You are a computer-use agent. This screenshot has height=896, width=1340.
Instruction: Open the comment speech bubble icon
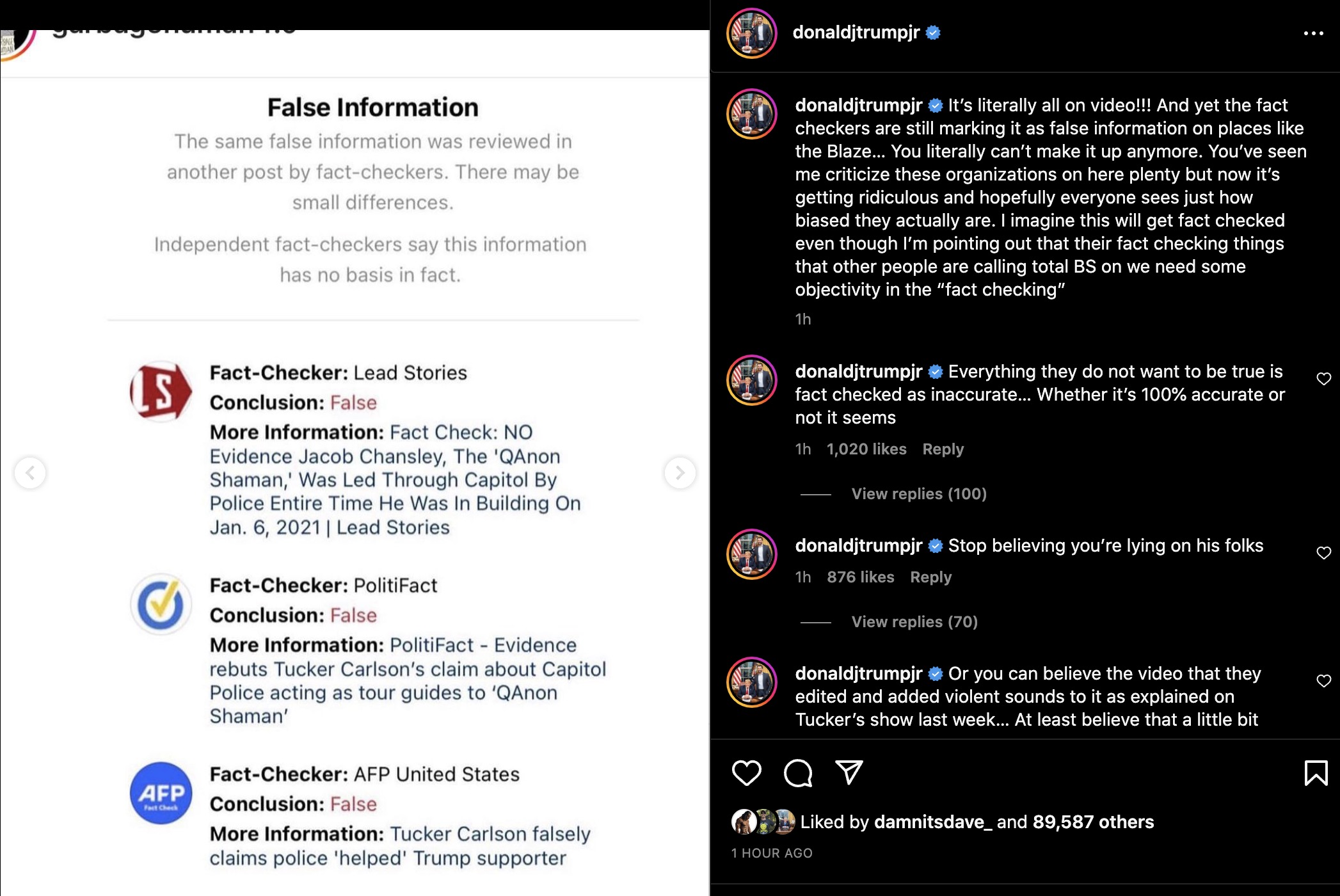(x=798, y=773)
